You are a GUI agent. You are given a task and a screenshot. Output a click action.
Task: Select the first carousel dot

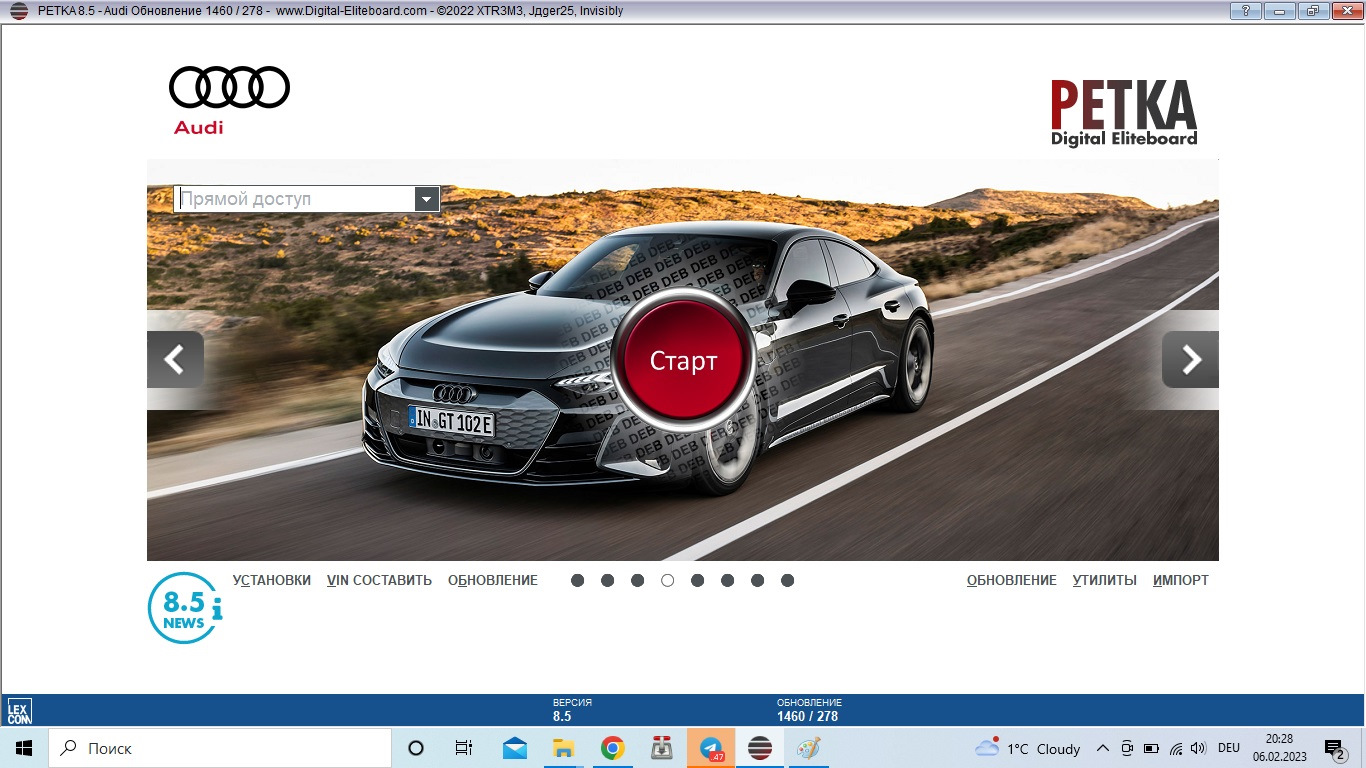coord(577,580)
